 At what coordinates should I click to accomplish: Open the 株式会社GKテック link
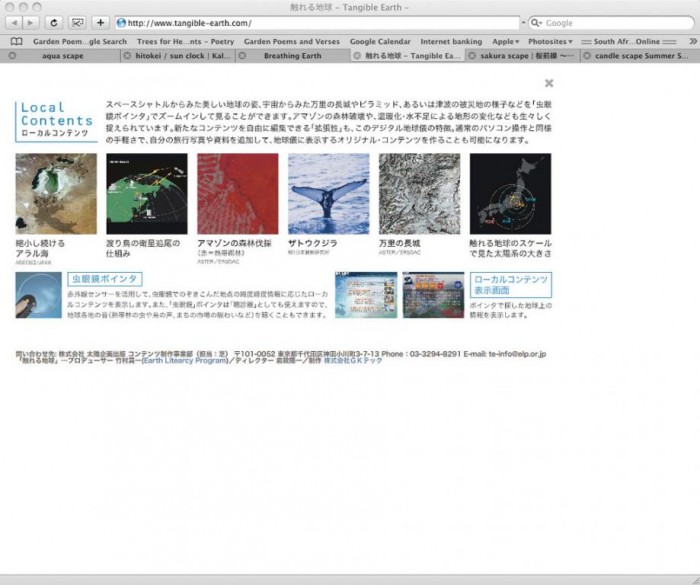click(x=353, y=360)
